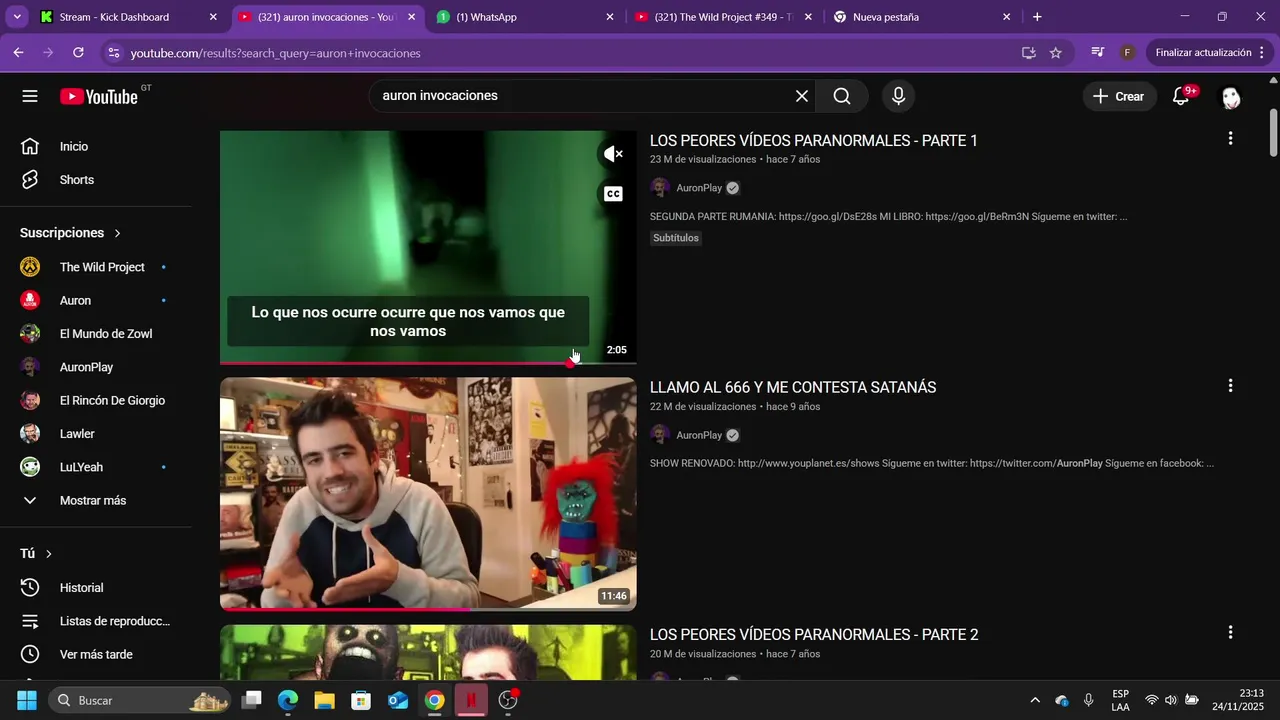1280x720 pixels.
Task: Unmute the video preview
Action: click(x=613, y=154)
